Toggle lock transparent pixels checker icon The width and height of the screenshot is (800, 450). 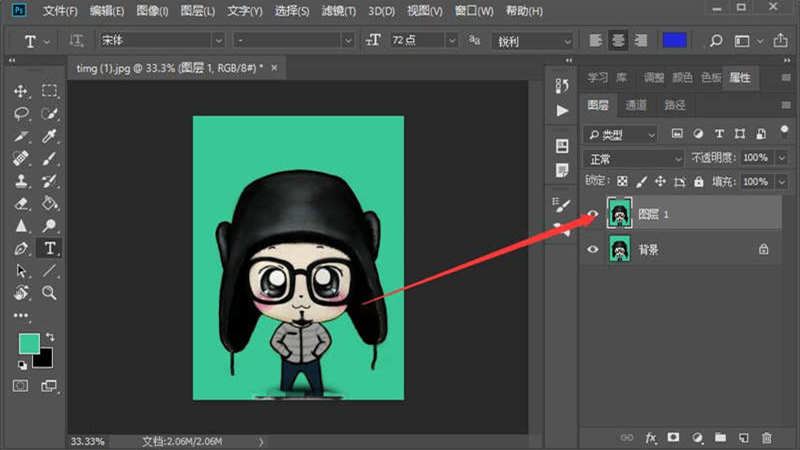coord(622,182)
